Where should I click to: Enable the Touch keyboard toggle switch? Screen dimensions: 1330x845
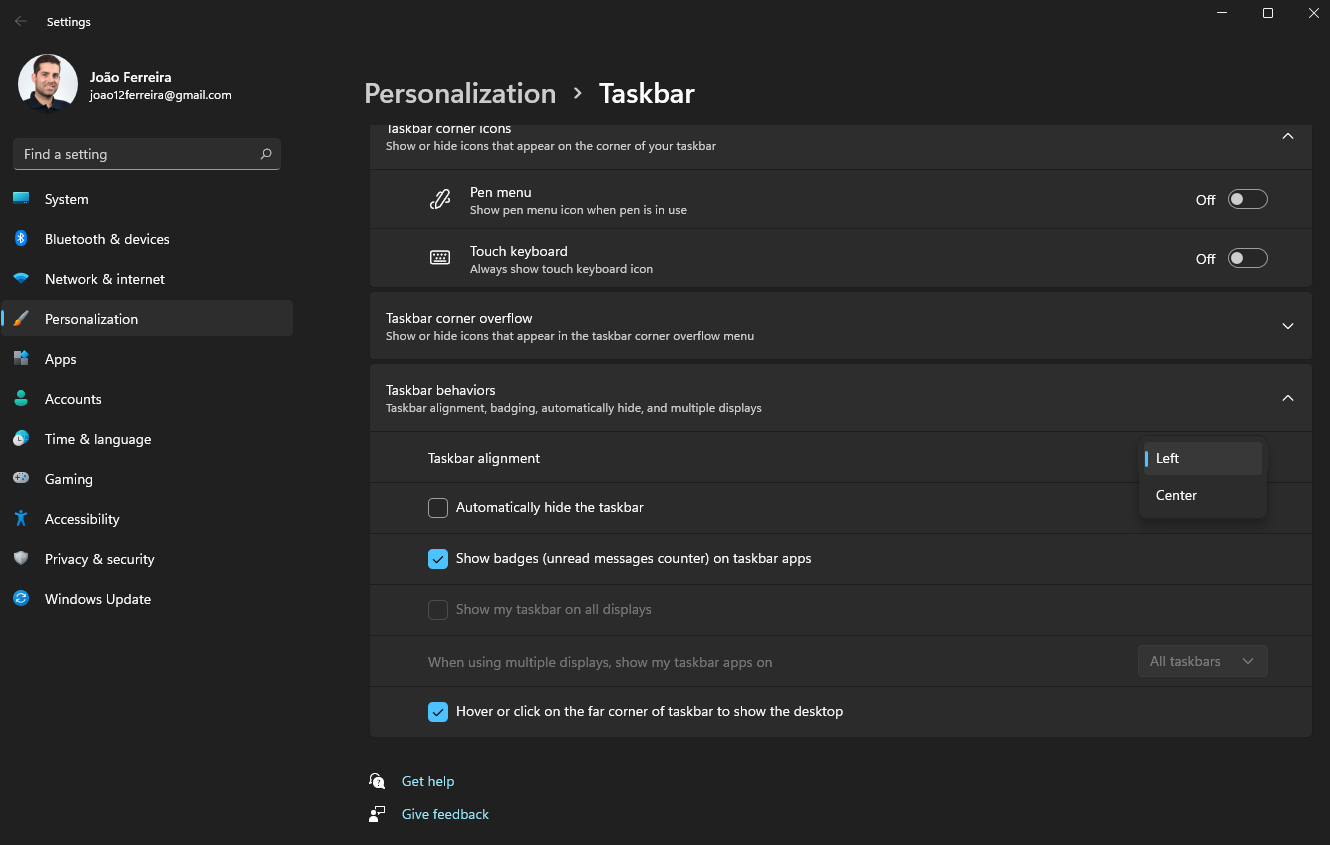pos(1247,258)
